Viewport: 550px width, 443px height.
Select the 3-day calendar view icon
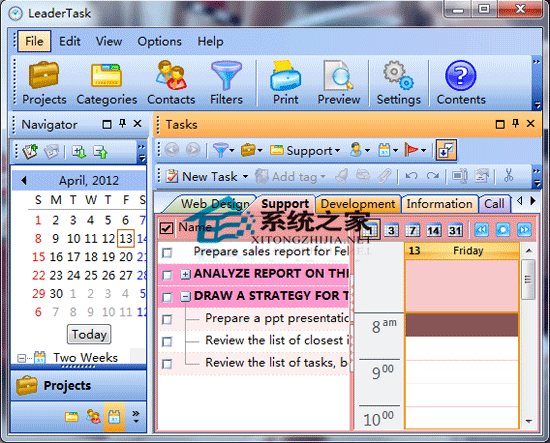(391, 230)
